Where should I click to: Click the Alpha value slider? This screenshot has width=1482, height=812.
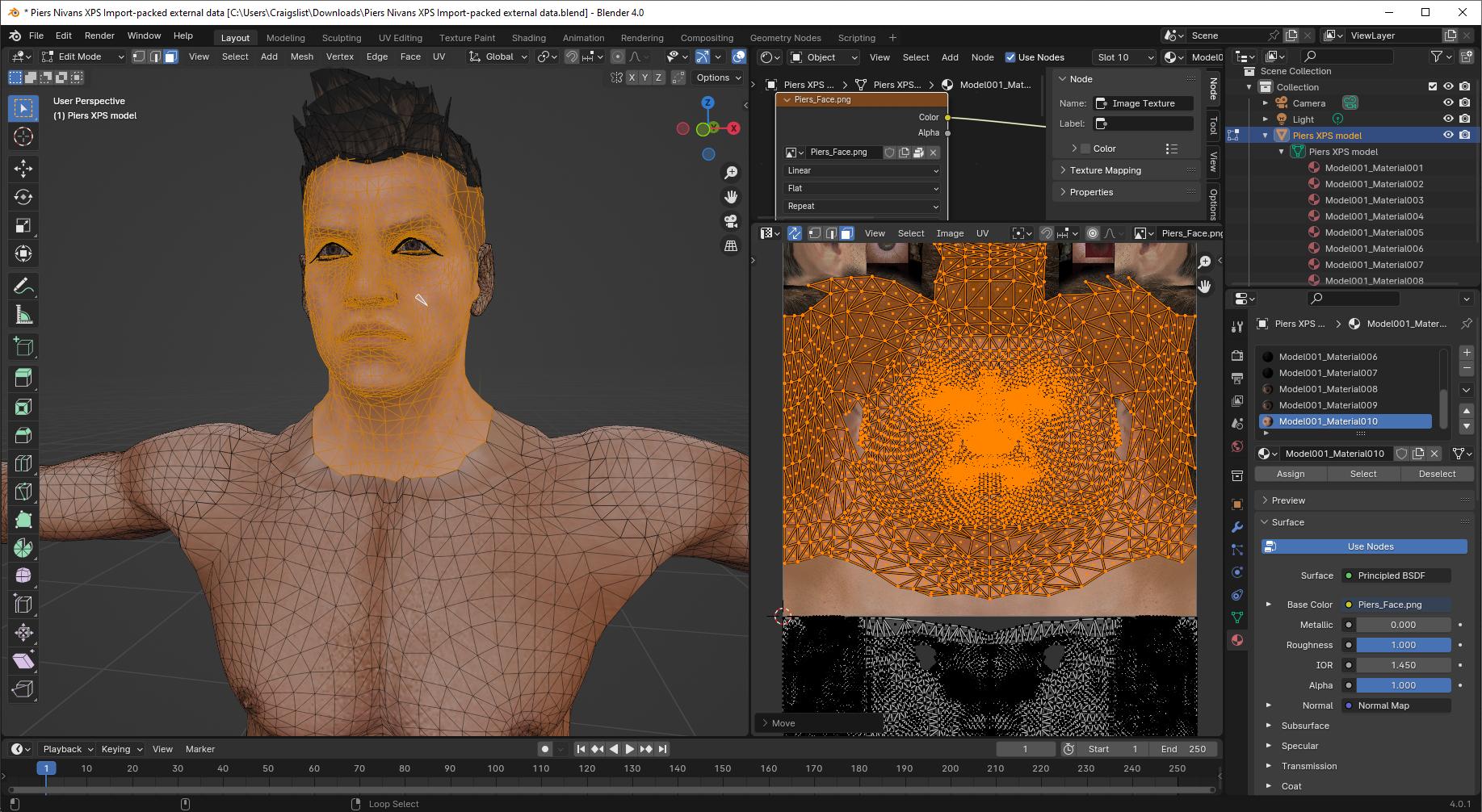(1403, 685)
